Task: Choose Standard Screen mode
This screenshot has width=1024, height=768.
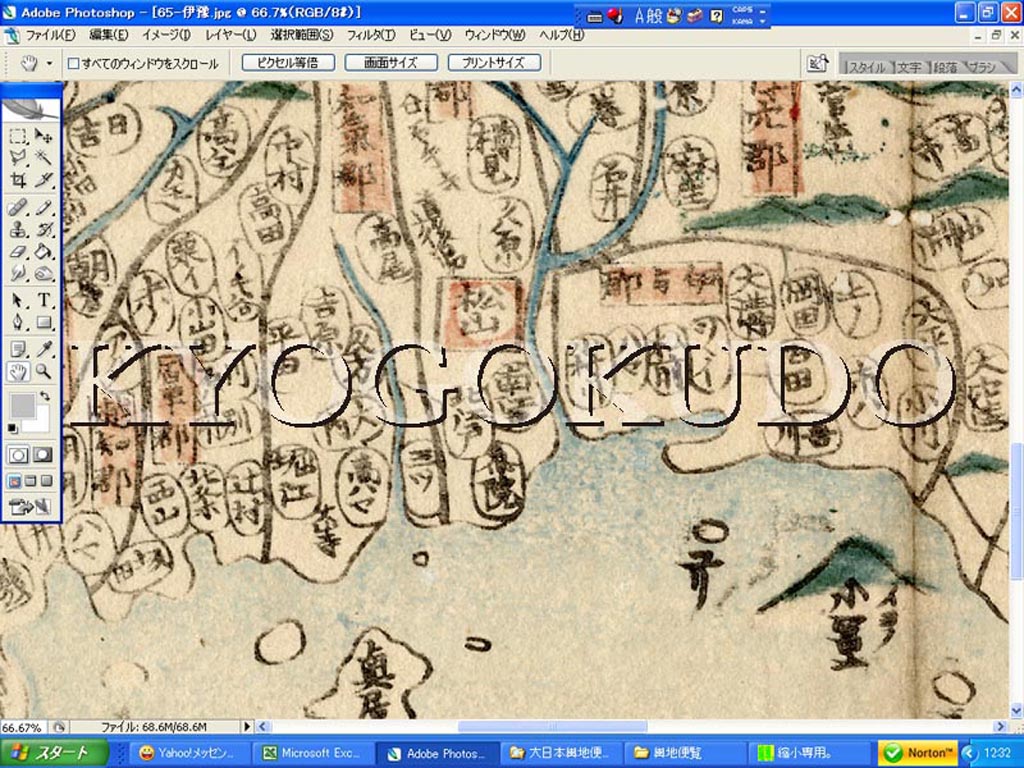Action: point(14,481)
